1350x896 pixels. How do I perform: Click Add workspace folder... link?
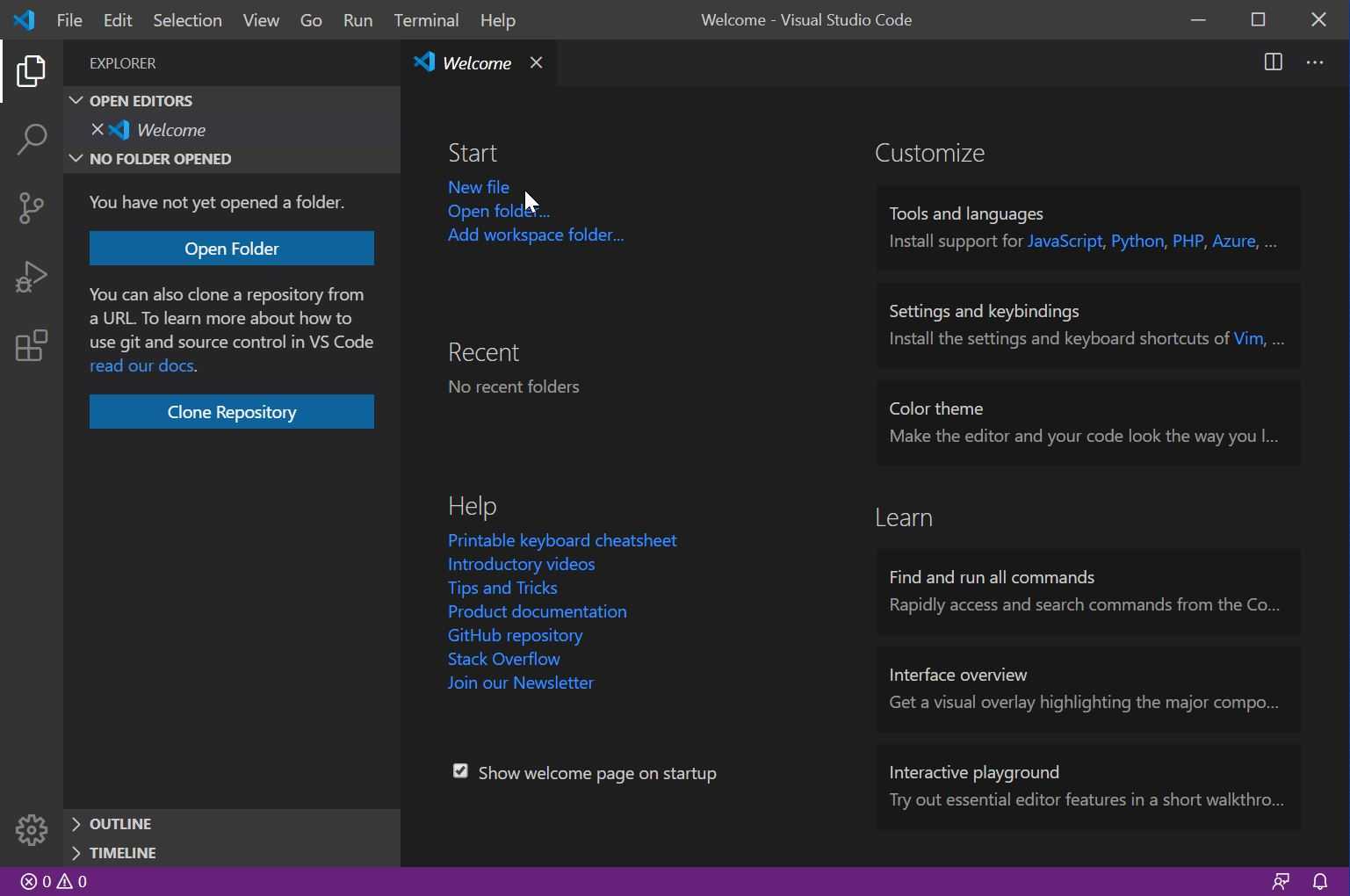coord(536,235)
